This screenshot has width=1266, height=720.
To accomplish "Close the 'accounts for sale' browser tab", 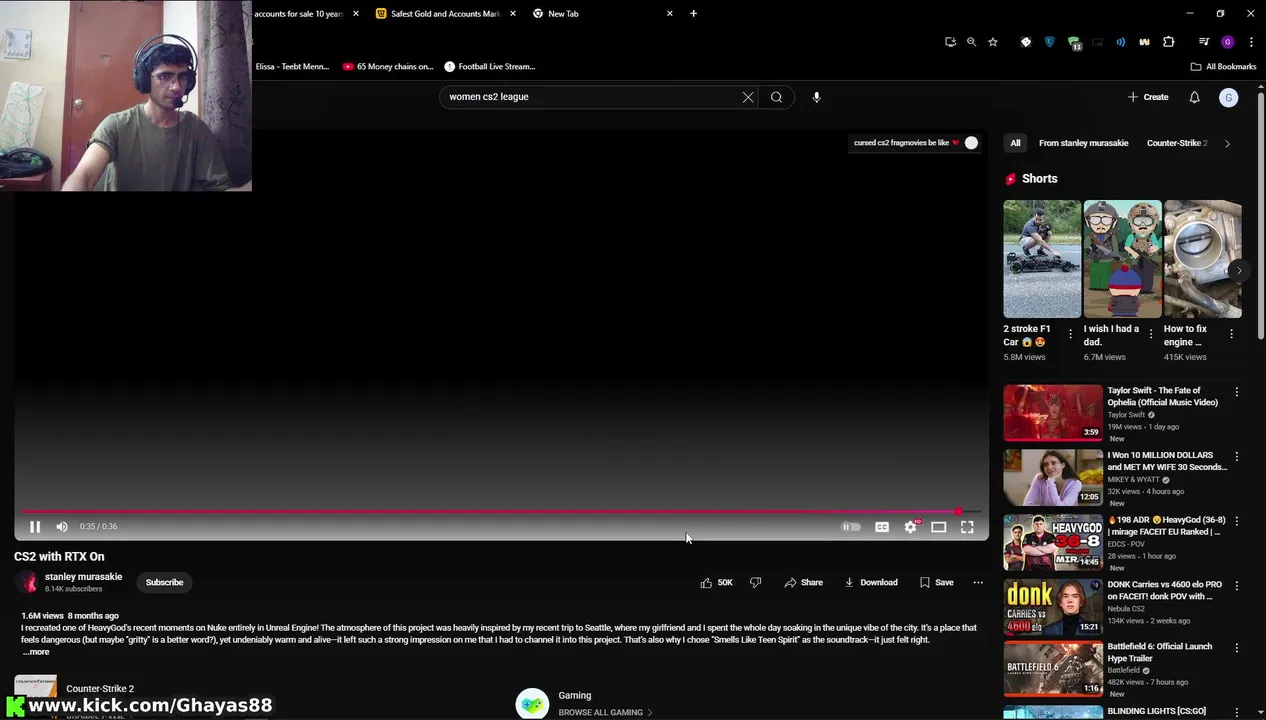I will (355, 14).
